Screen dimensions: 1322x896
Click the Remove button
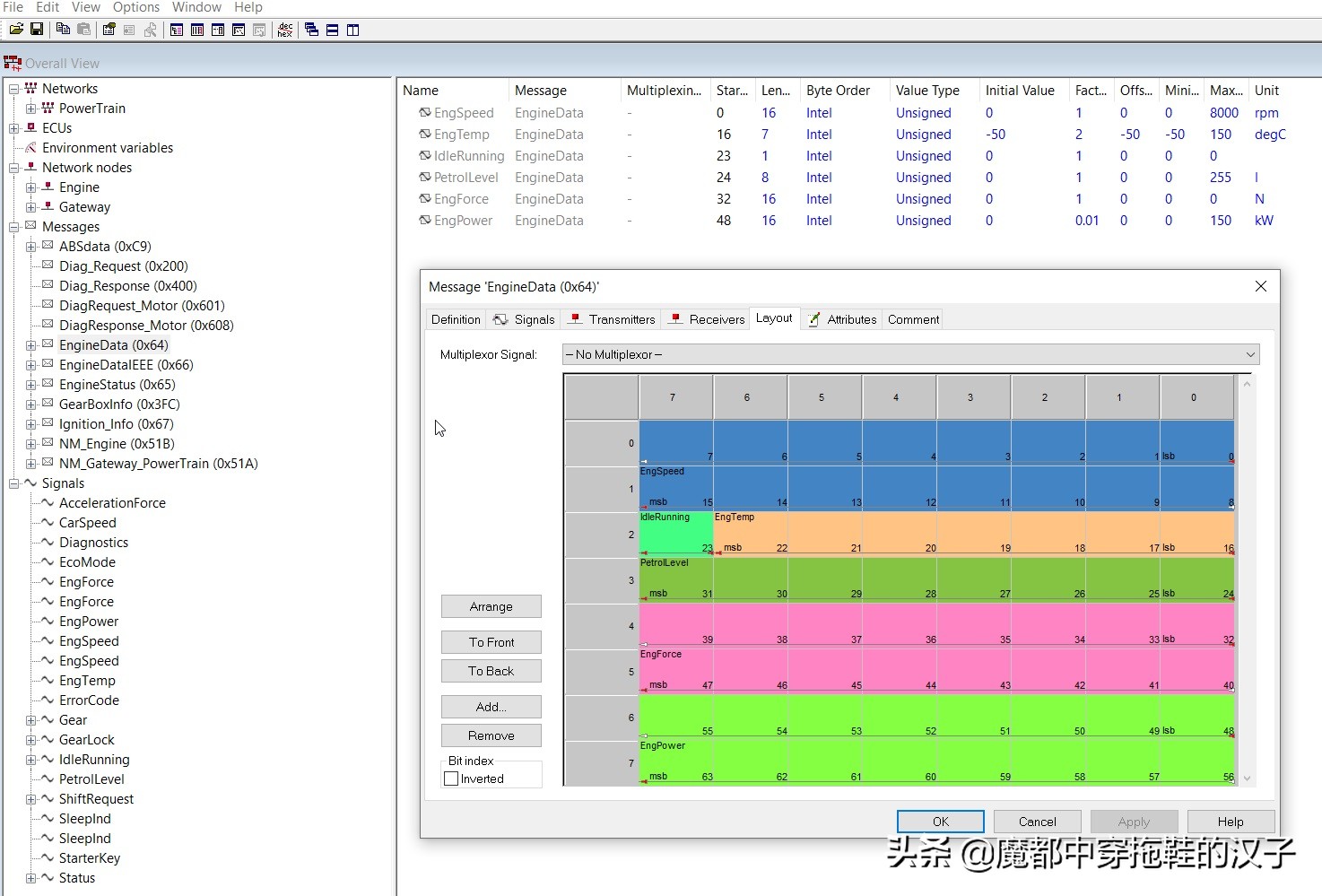click(x=491, y=735)
